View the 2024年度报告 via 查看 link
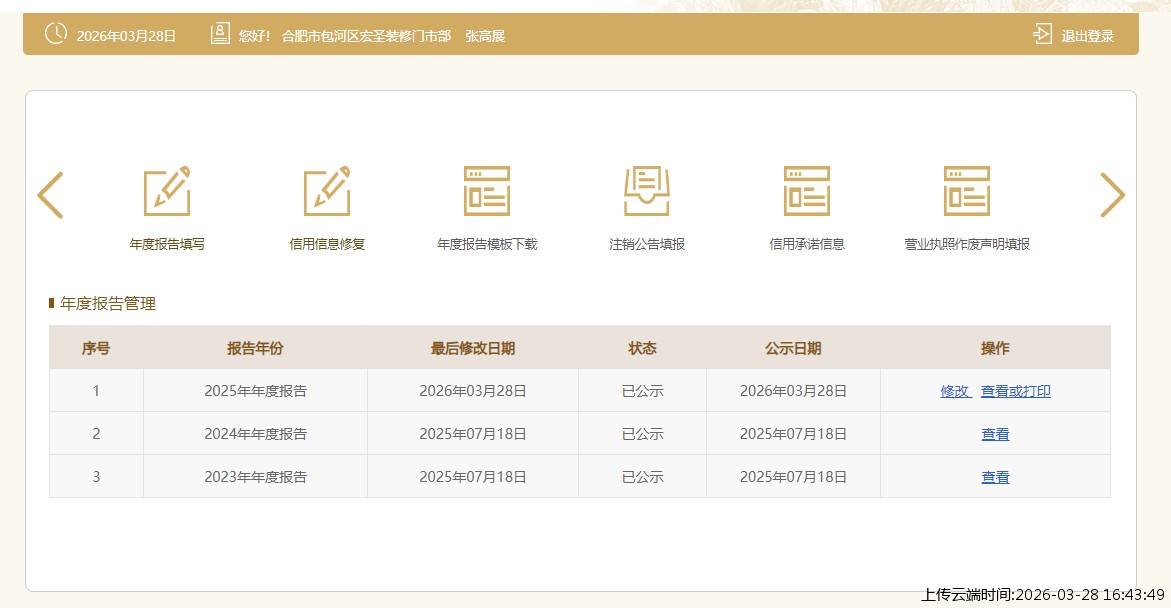The image size is (1171, 608). point(995,434)
